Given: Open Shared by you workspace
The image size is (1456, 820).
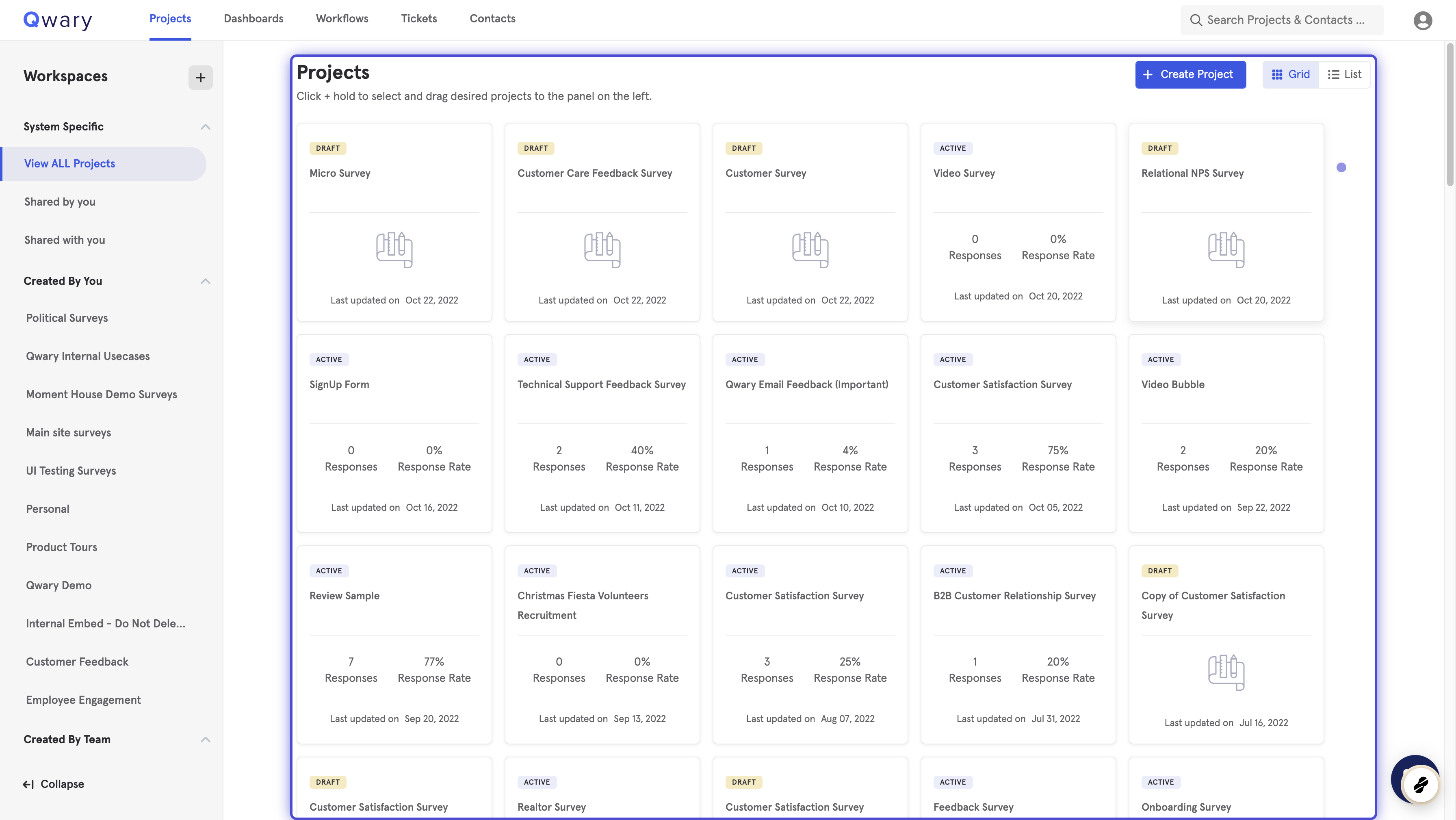Looking at the screenshot, I should click(60, 202).
